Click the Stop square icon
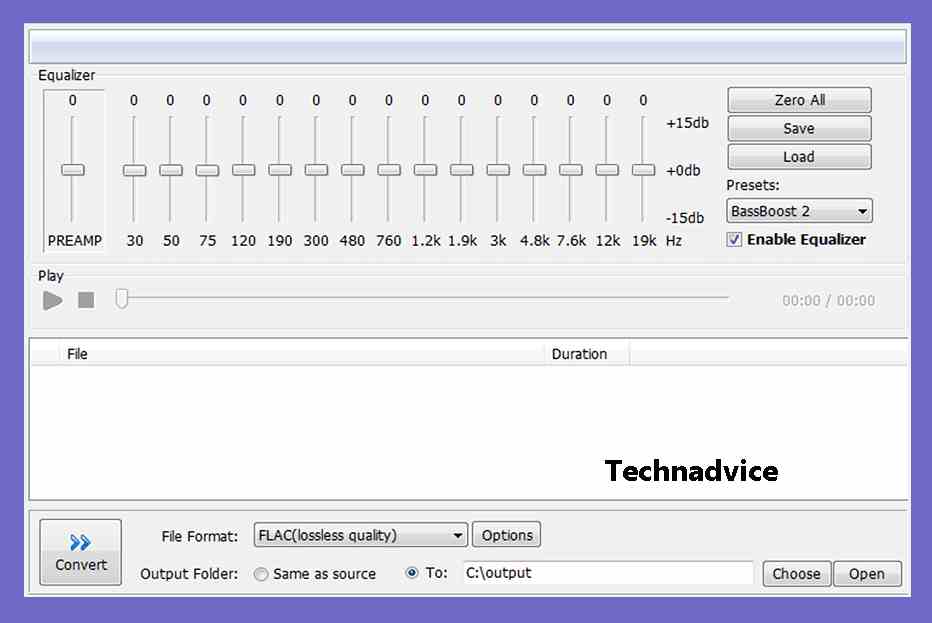Viewport: 932px width, 623px height. pyautogui.click(x=86, y=300)
